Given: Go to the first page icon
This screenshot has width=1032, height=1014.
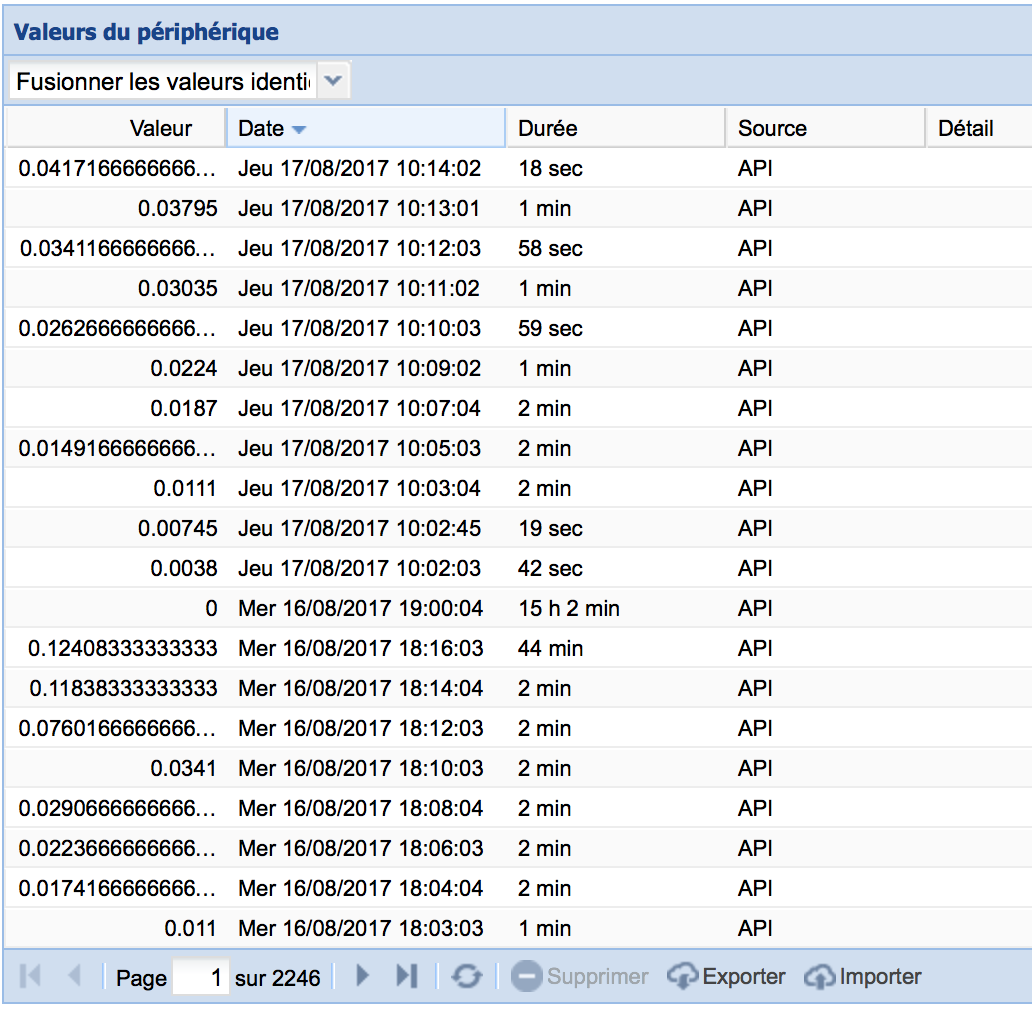Looking at the screenshot, I should 31,976.
